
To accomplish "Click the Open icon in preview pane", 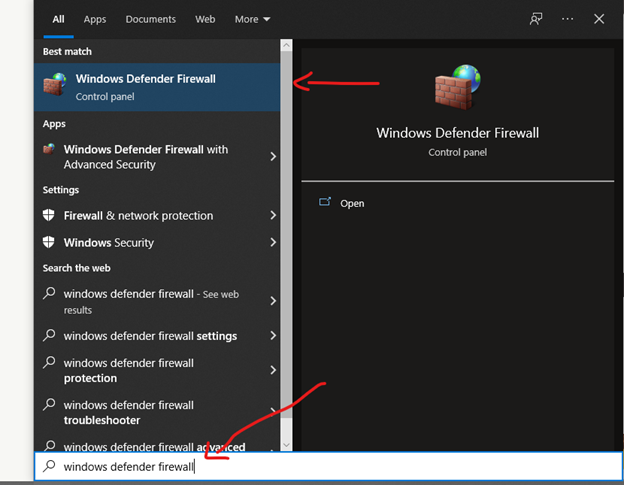I will (325, 202).
